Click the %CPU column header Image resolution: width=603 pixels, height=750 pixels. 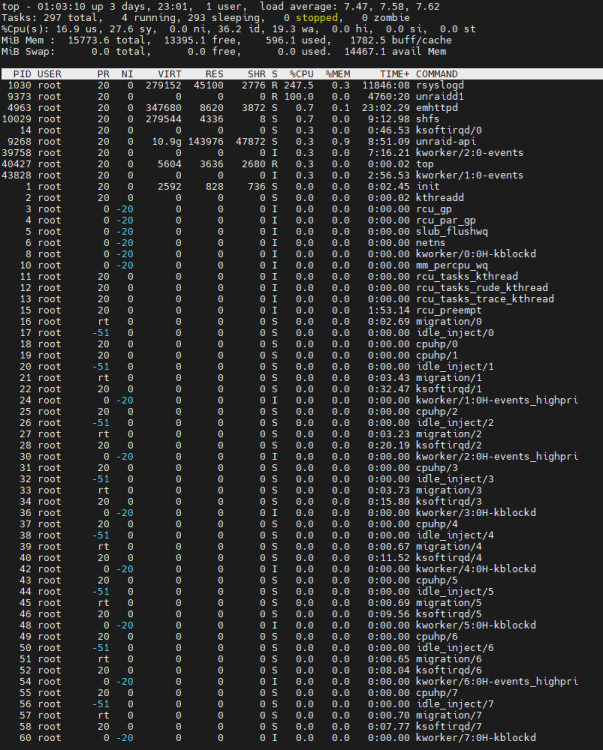[301, 74]
